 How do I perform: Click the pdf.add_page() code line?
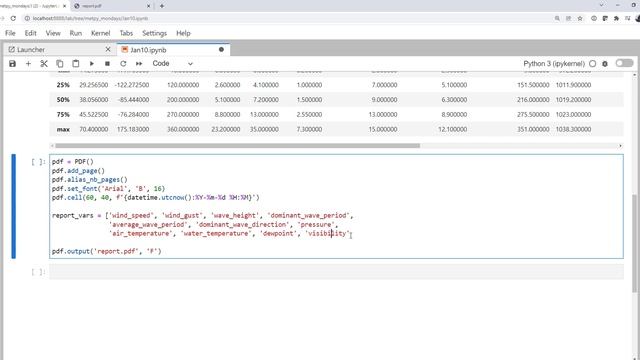point(78,171)
